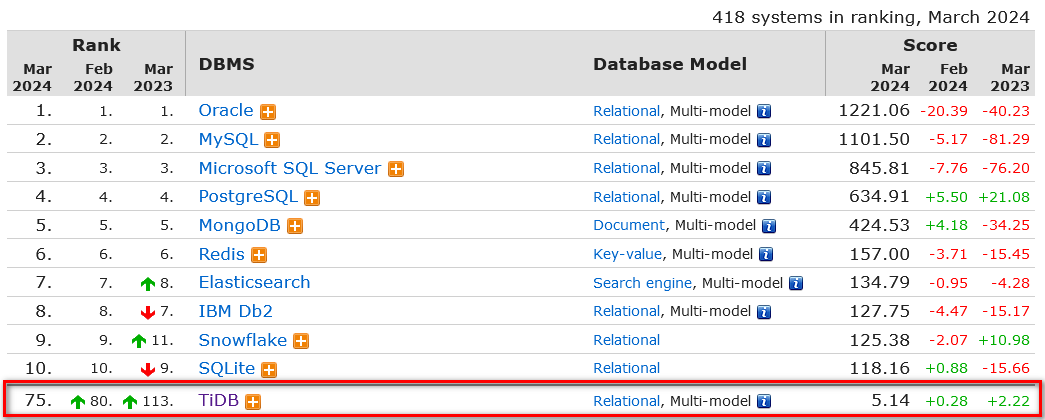Click the orange plus icon next to MySQL
The height and width of the screenshot is (420, 1045).
(272, 140)
